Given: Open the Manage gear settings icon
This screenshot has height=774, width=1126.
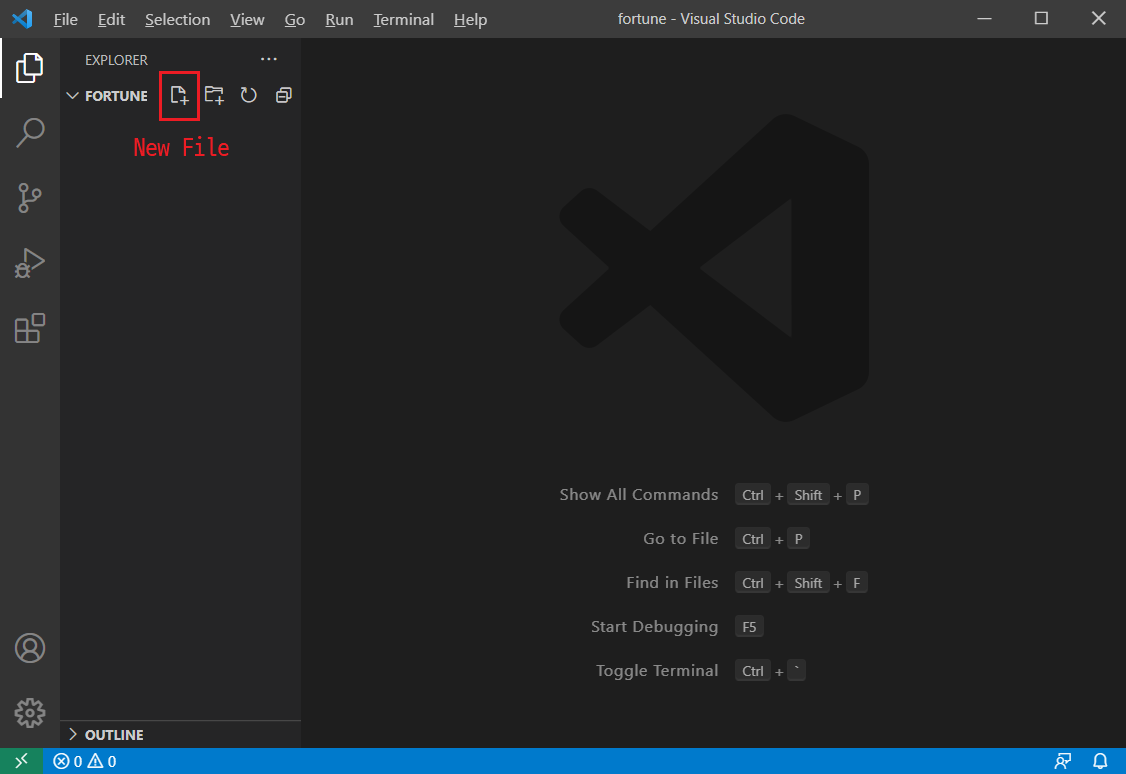Looking at the screenshot, I should coord(29,713).
